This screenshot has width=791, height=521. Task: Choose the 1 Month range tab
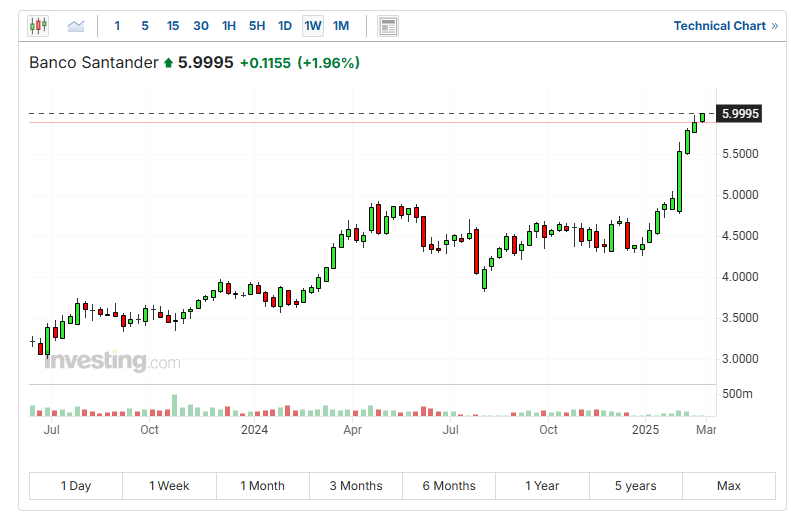coord(262,486)
